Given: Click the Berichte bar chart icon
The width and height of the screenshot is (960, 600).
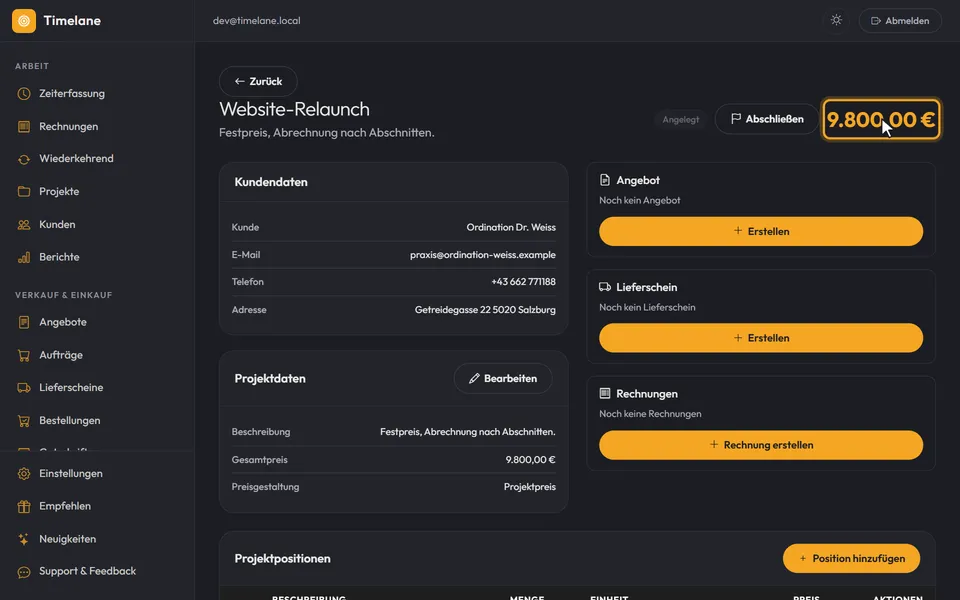Looking at the screenshot, I should click(24, 257).
